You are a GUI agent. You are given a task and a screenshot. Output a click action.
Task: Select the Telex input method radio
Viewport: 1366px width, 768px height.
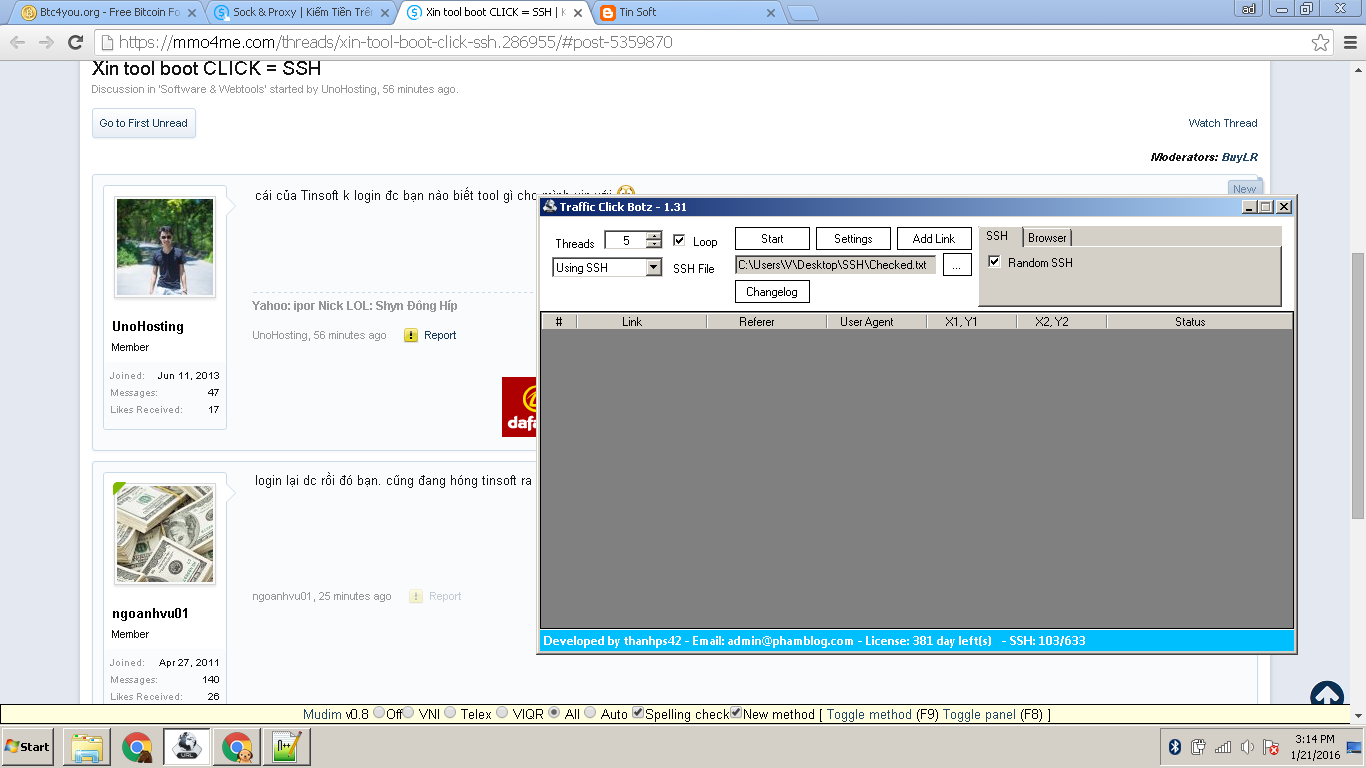450,714
